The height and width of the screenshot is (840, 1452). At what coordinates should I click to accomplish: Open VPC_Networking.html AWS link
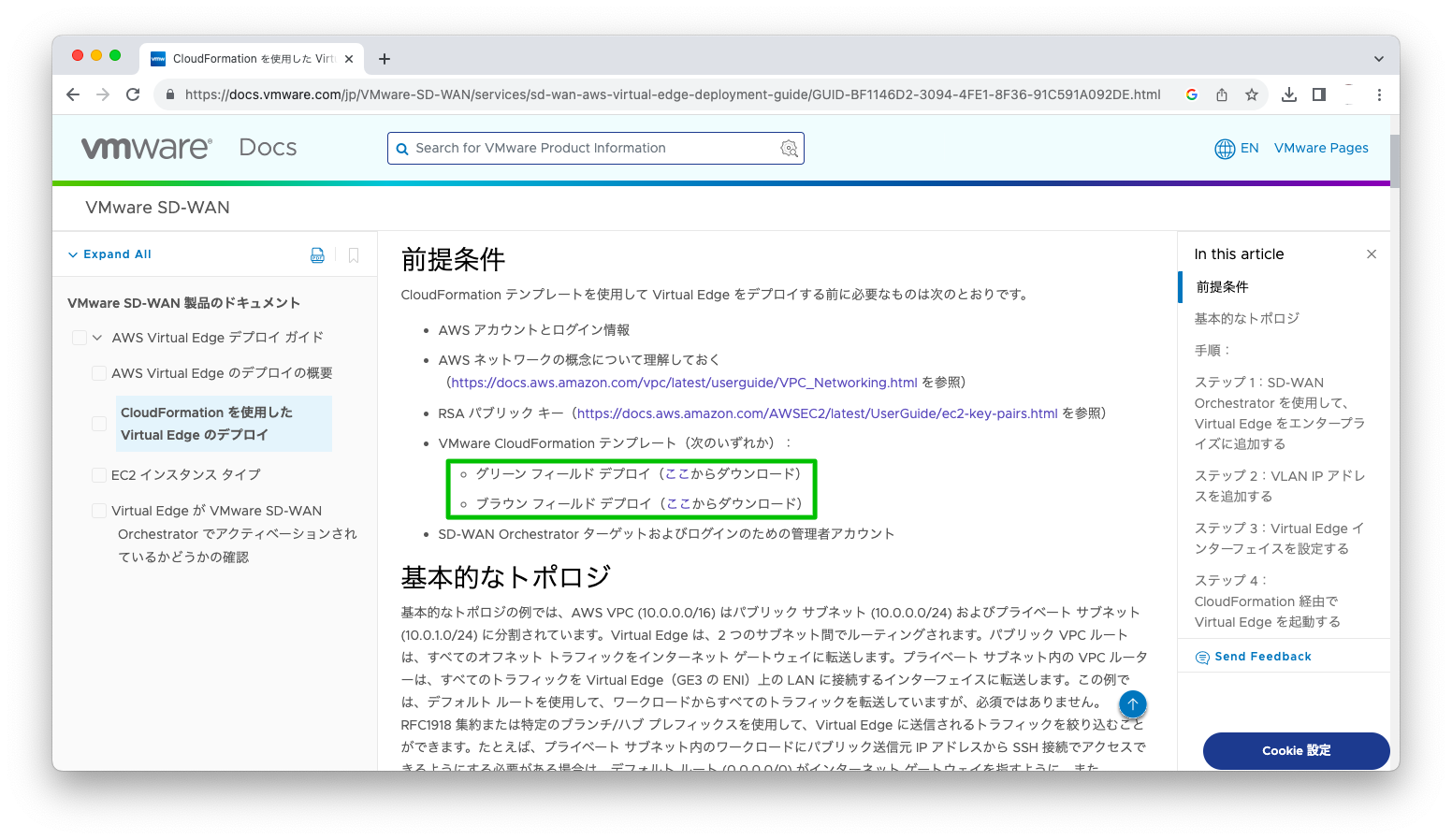click(x=684, y=383)
